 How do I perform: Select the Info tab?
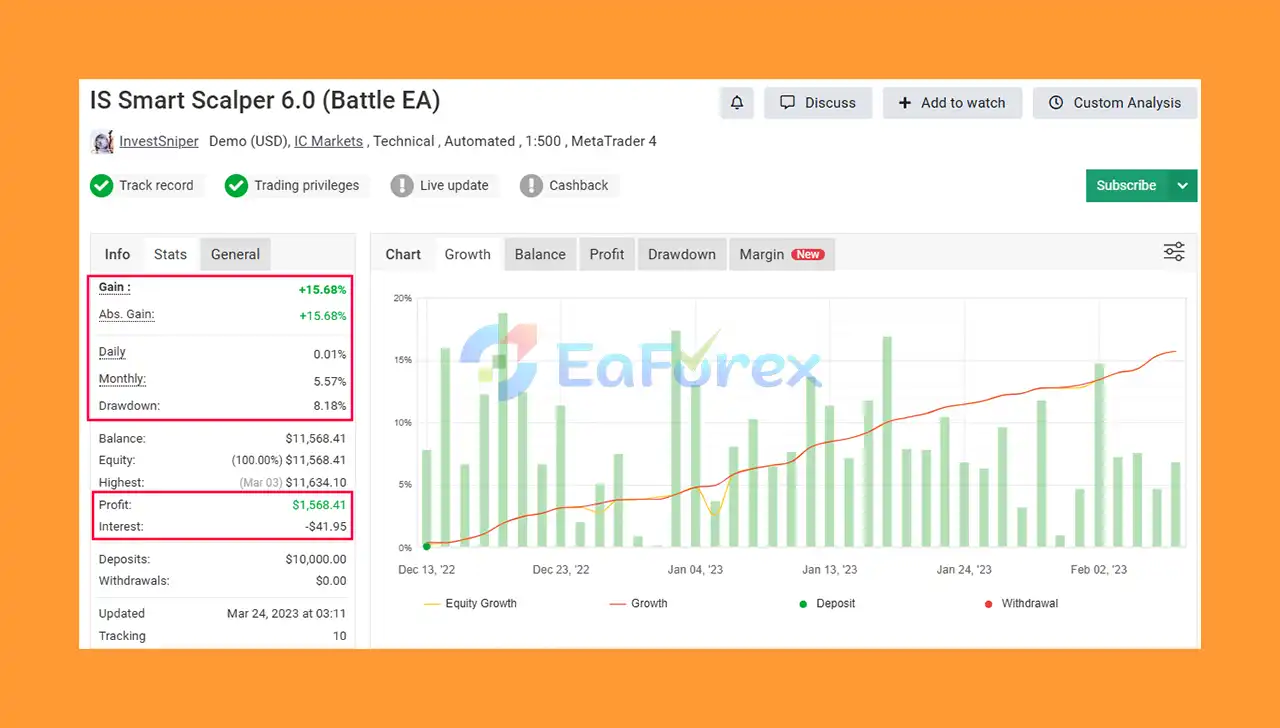pyautogui.click(x=118, y=254)
